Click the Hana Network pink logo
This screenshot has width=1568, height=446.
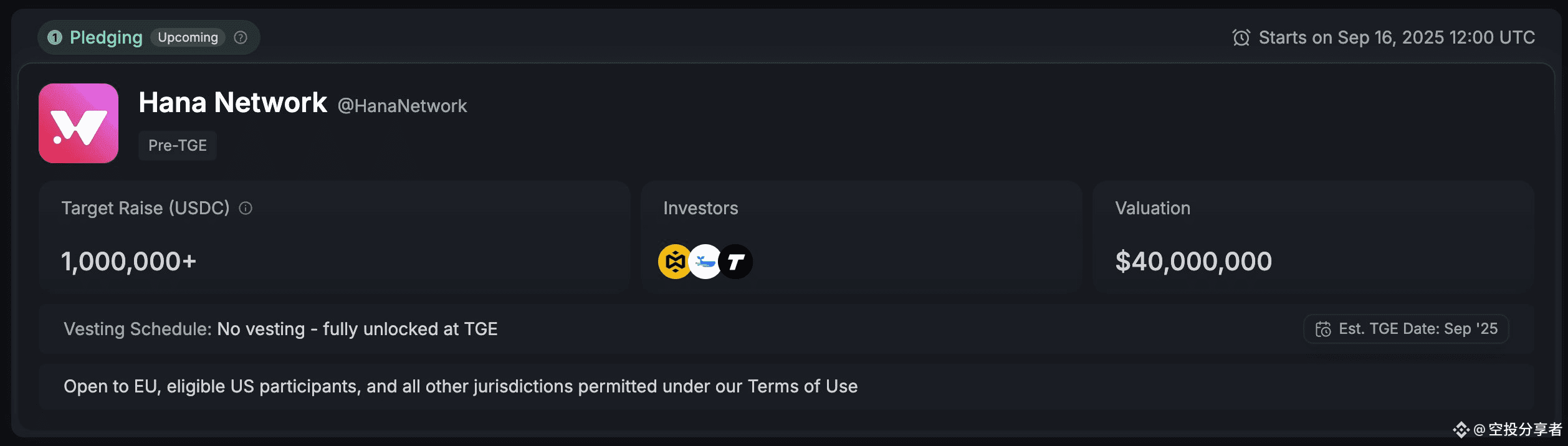tap(79, 123)
